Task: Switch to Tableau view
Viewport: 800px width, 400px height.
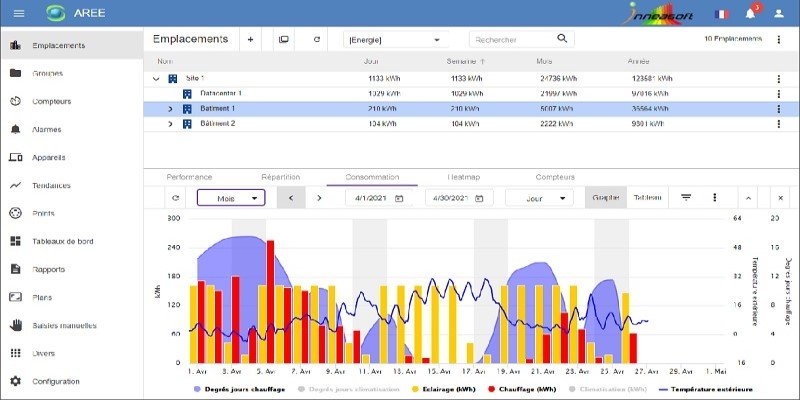Action: tap(647, 197)
